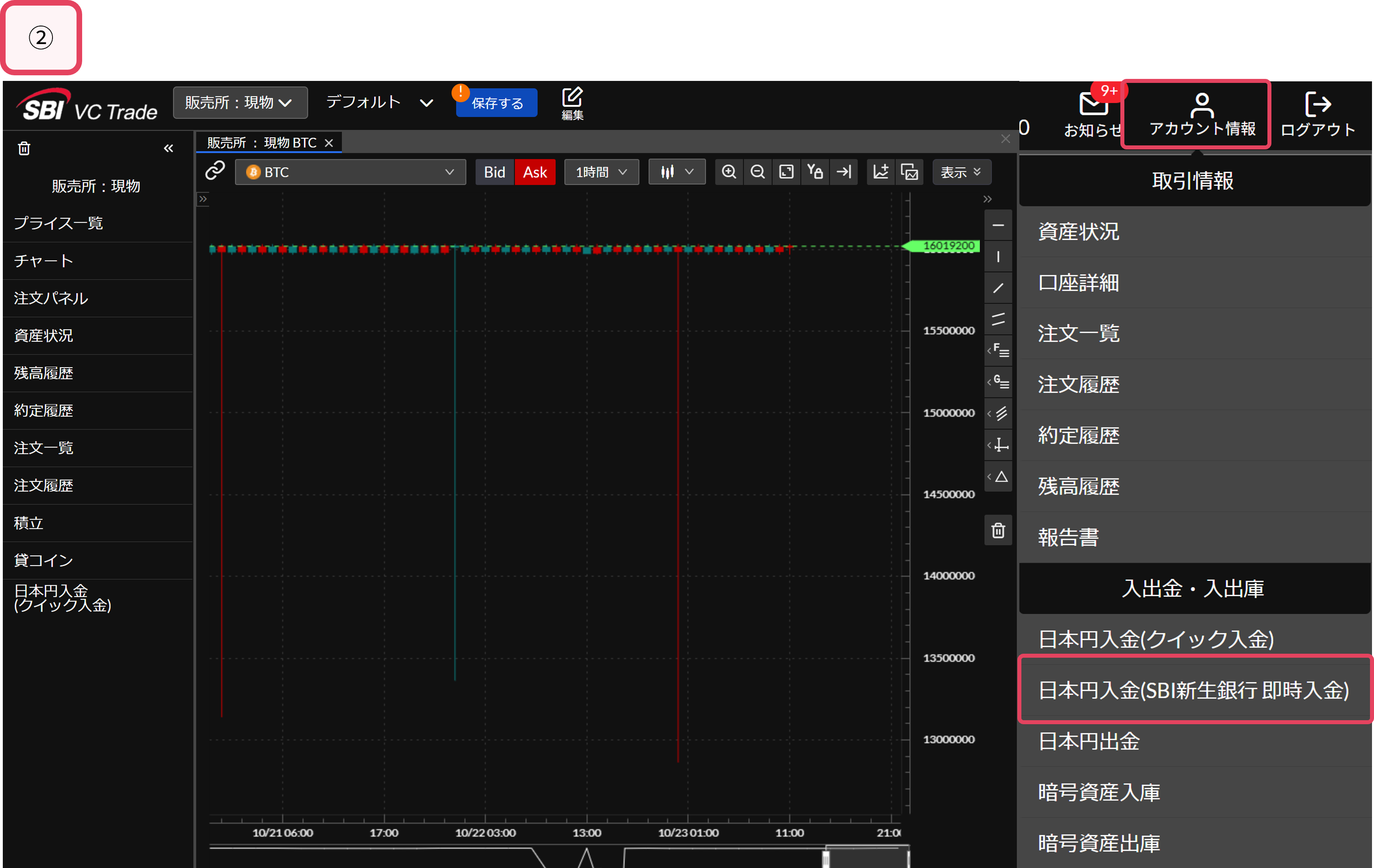Select the Fibonacci retracement tool
This screenshot has width=1374, height=868.
click(x=999, y=351)
